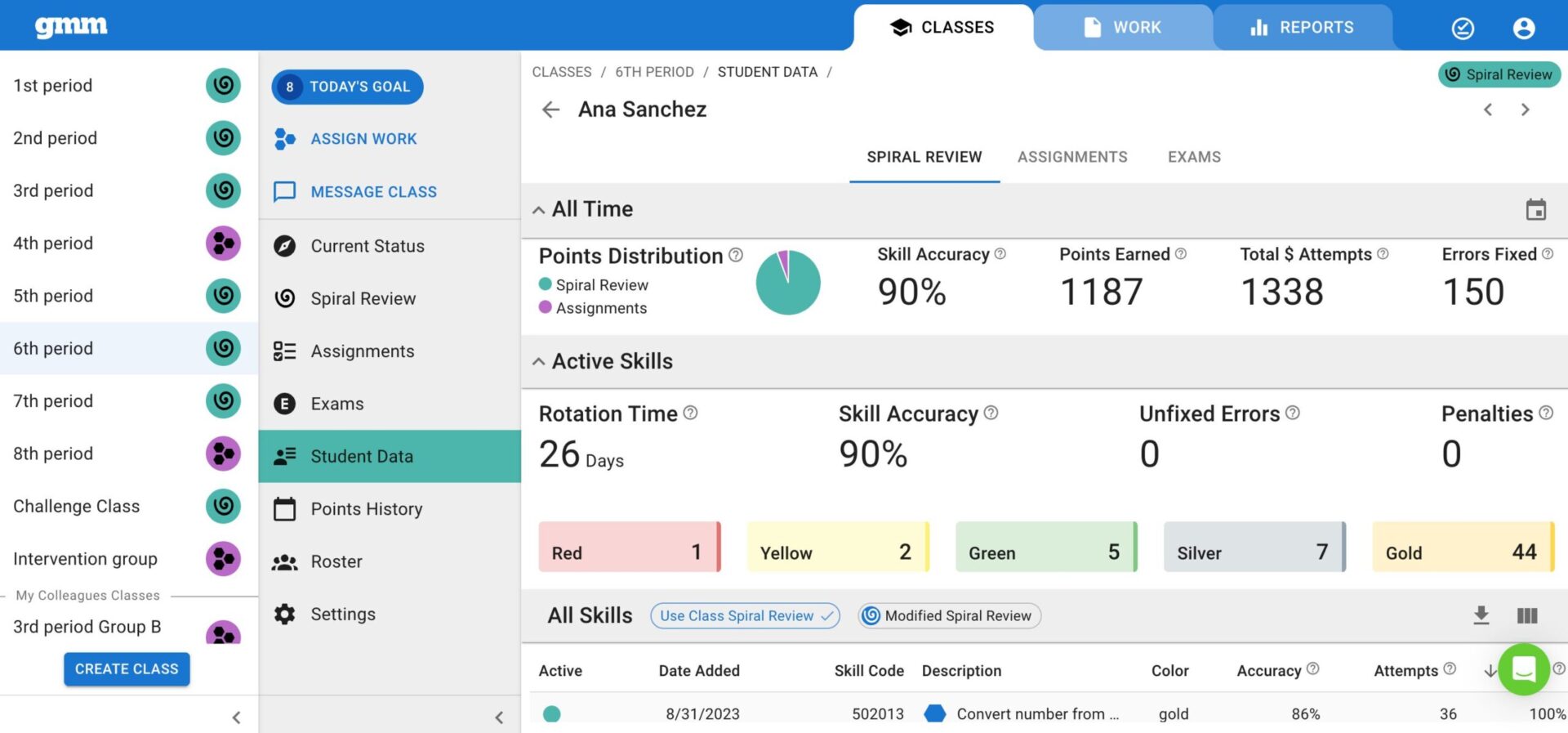Viewport: 1568px width, 733px height.
Task: Open the green chat support bubble
Action: point(1523,669)
